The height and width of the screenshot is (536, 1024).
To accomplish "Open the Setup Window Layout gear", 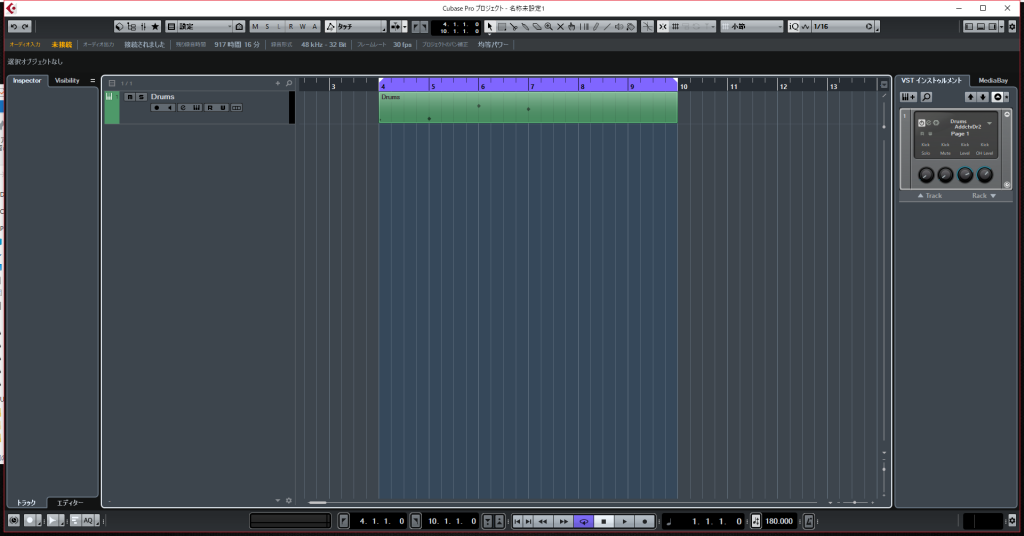I will (1012, 27).
